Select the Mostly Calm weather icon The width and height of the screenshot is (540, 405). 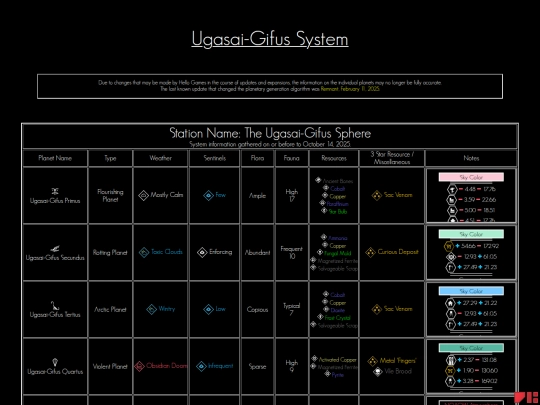pyautogui.click(x=143, y=195)
